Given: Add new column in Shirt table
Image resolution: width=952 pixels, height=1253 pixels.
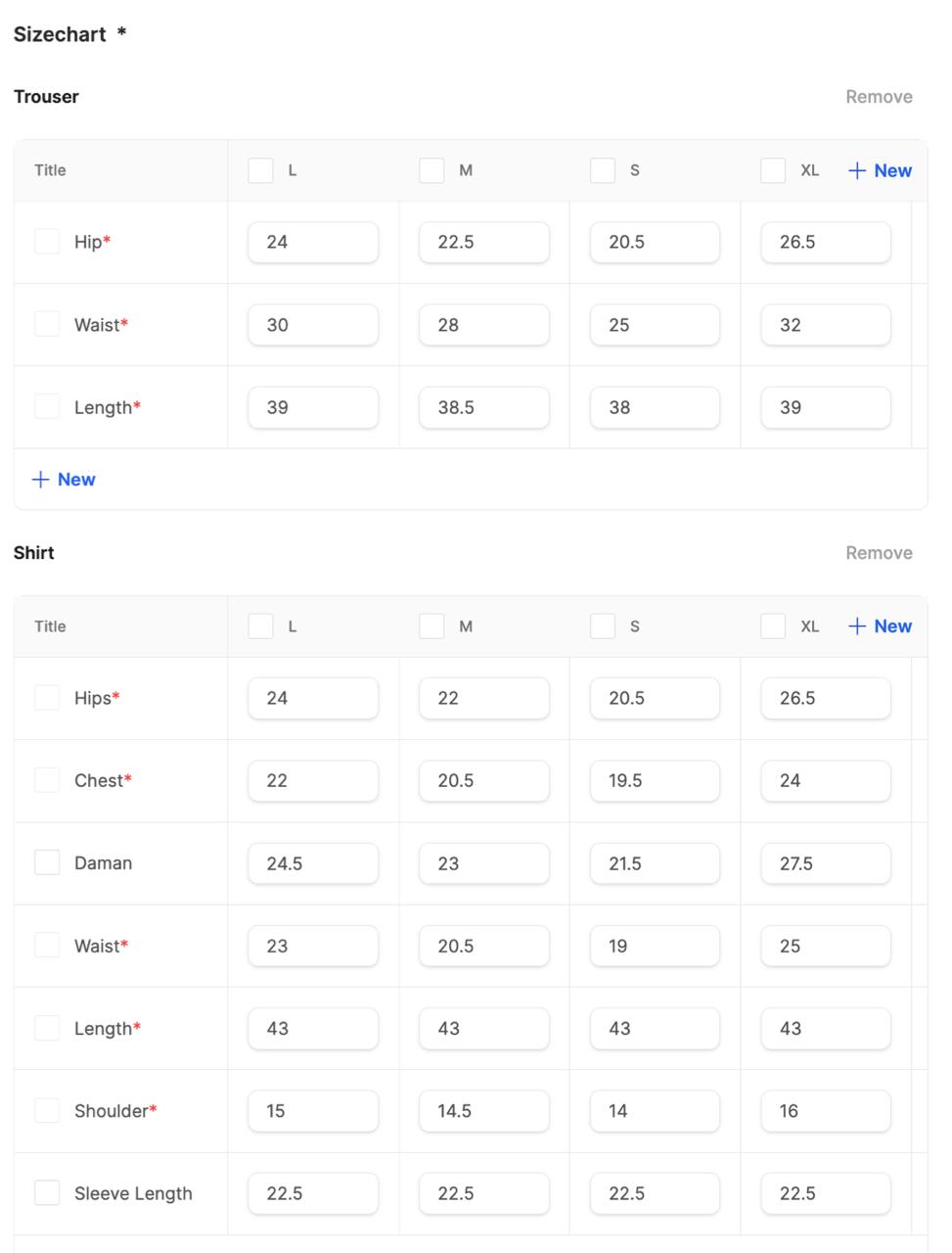Looking at the screenshot, I should [x=880, y=626].
